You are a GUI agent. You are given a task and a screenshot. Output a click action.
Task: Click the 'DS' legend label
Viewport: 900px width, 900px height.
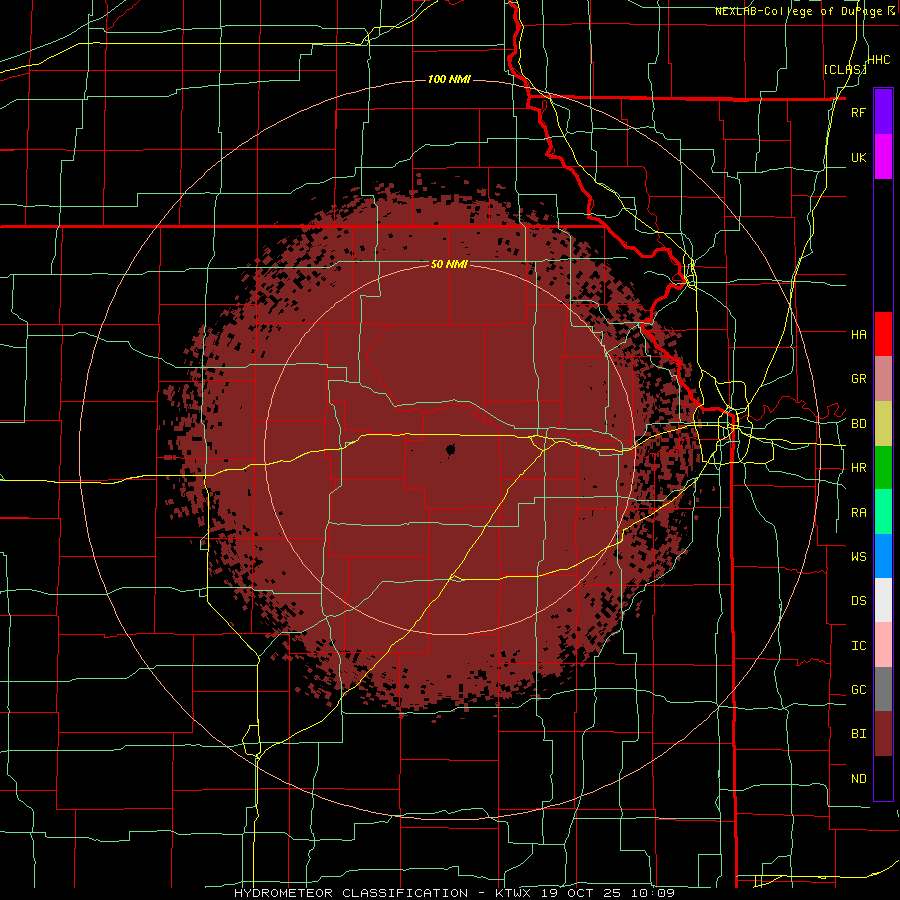(858, 601)
